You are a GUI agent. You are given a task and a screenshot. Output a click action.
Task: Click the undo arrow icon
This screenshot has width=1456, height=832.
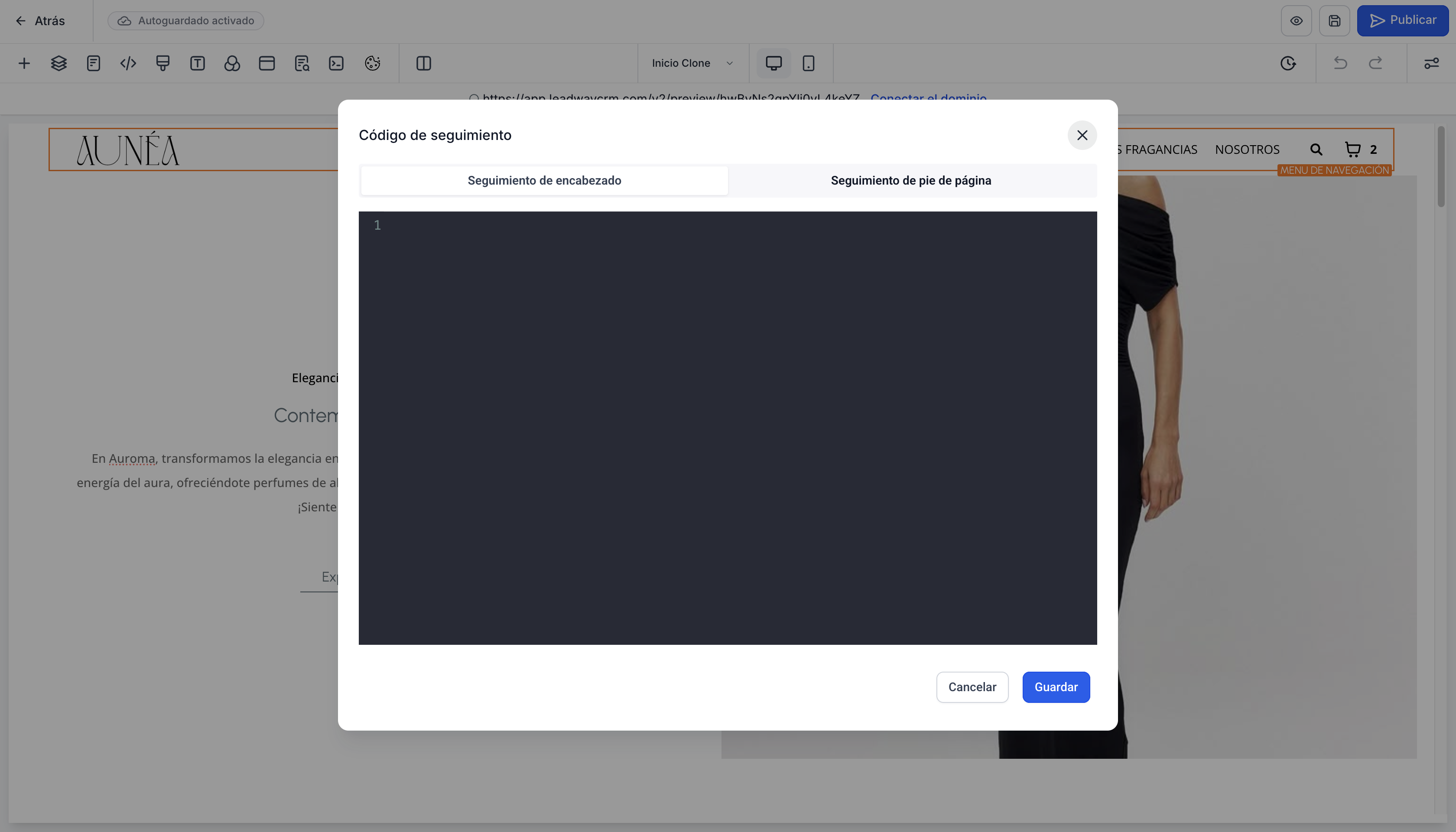click(x=1340, y=63)
